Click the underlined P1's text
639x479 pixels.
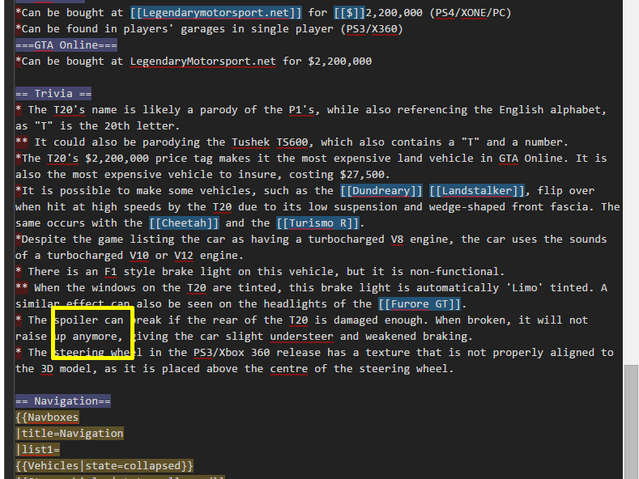click(x=302, y=110)
